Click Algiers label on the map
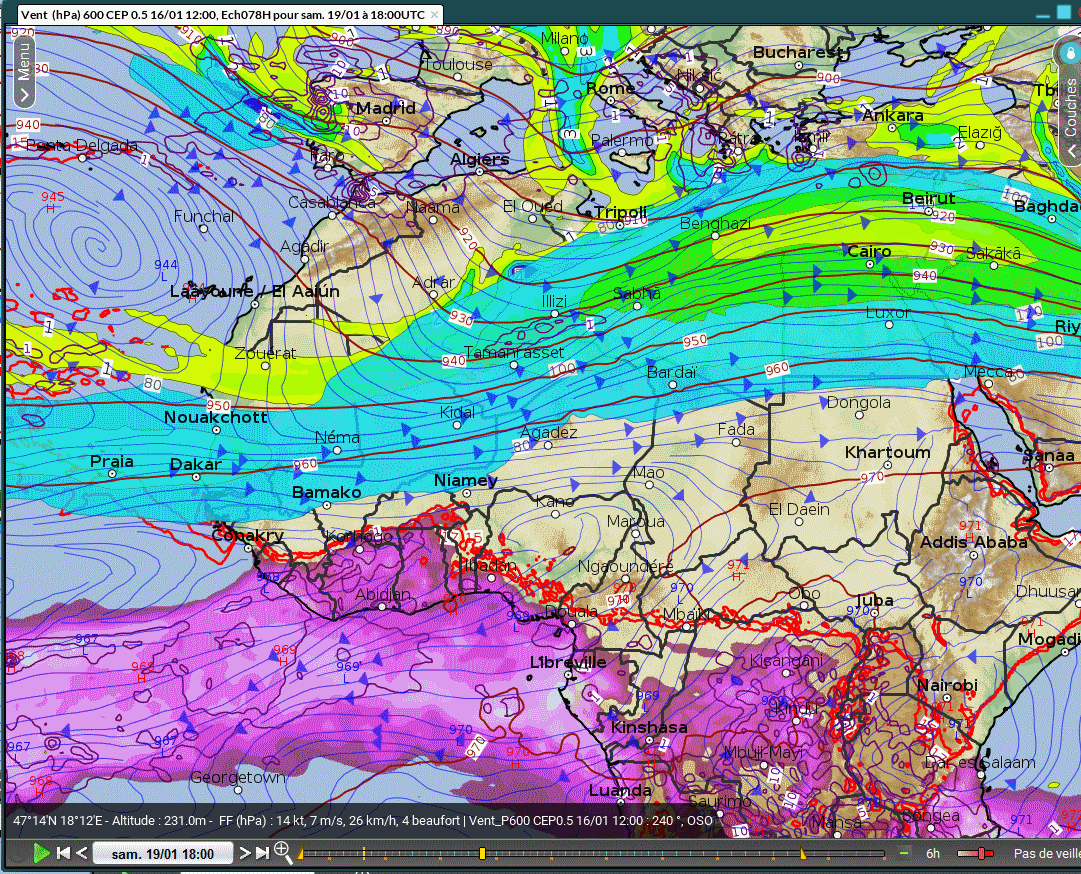This screenshot has width=1081, height=874. pos(480,159)
